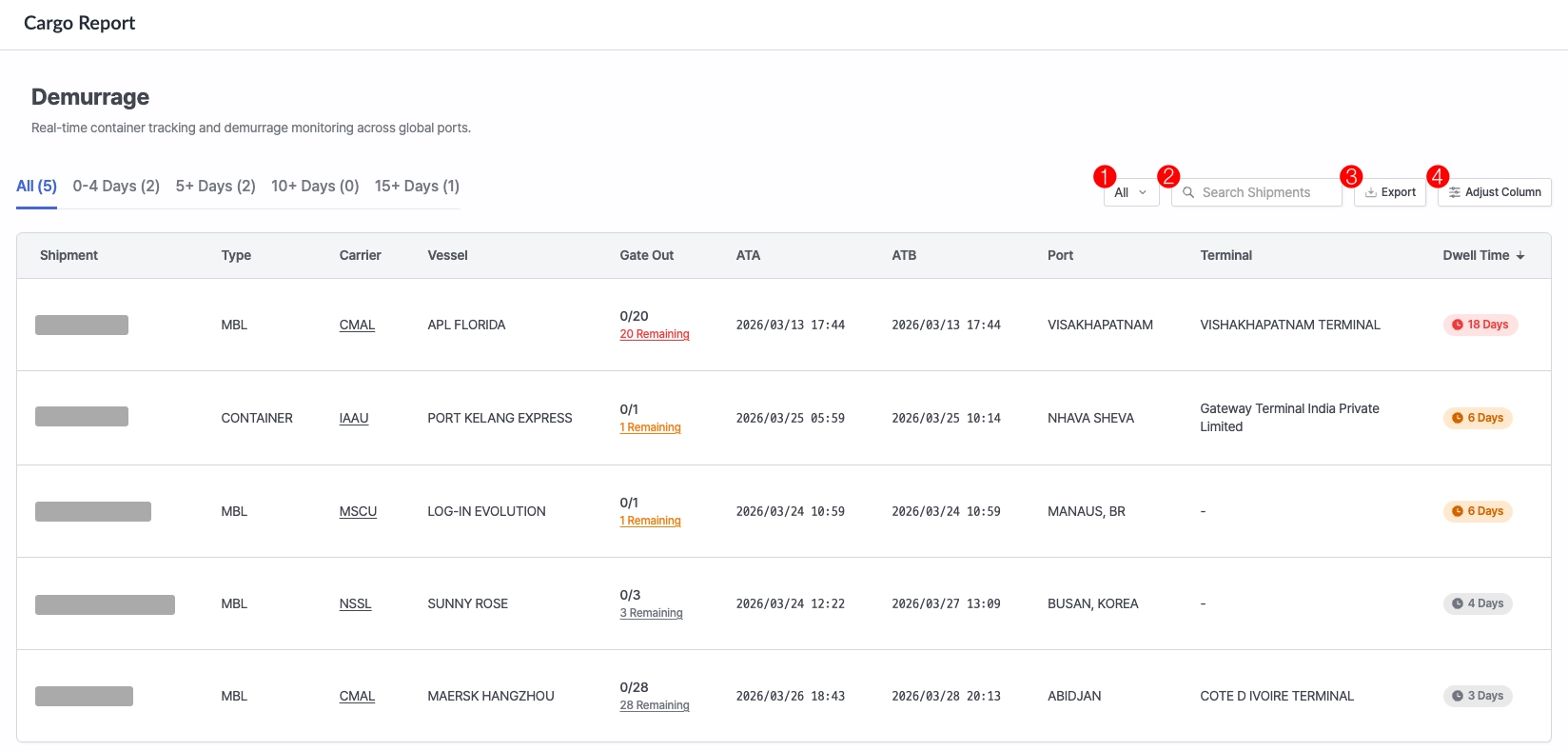Screen dimensions: 1568x751
Task: Click the Adjust Column sliders icon
Action: click(1455, 192)
